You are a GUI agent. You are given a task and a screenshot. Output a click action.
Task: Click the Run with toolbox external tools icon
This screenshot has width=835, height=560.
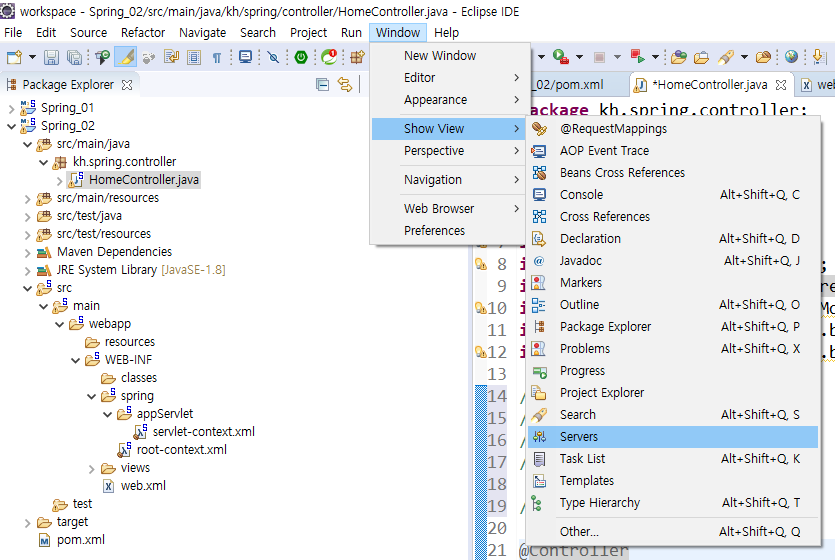[561, 56]
